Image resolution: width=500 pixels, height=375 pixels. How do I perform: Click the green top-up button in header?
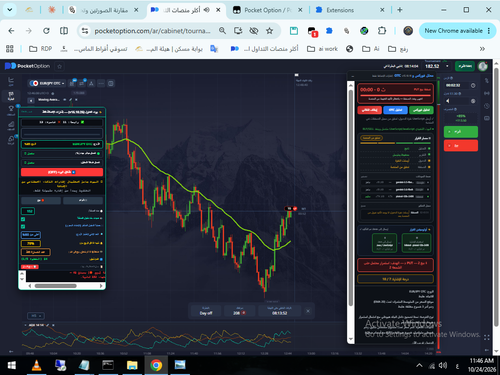[x=465, y=66]
